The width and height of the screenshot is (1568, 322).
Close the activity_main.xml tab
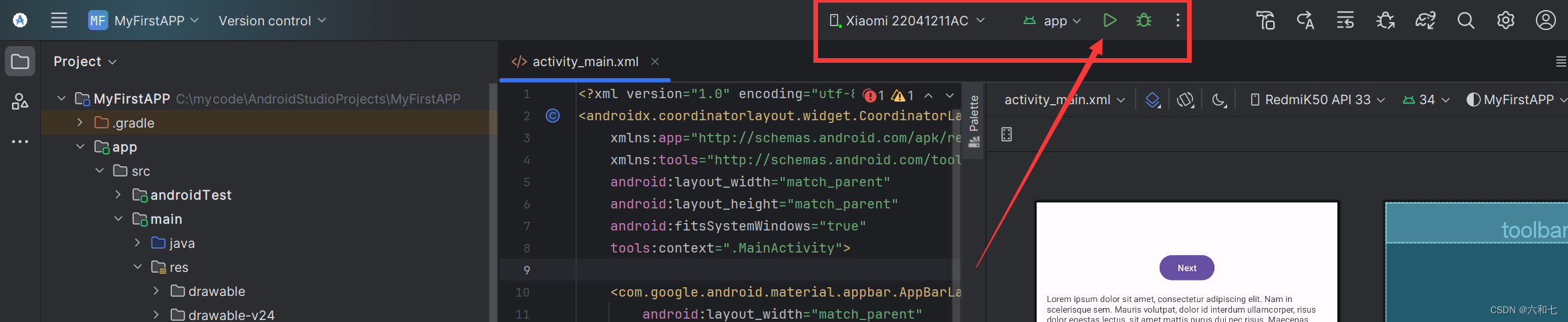click(655, 61)
